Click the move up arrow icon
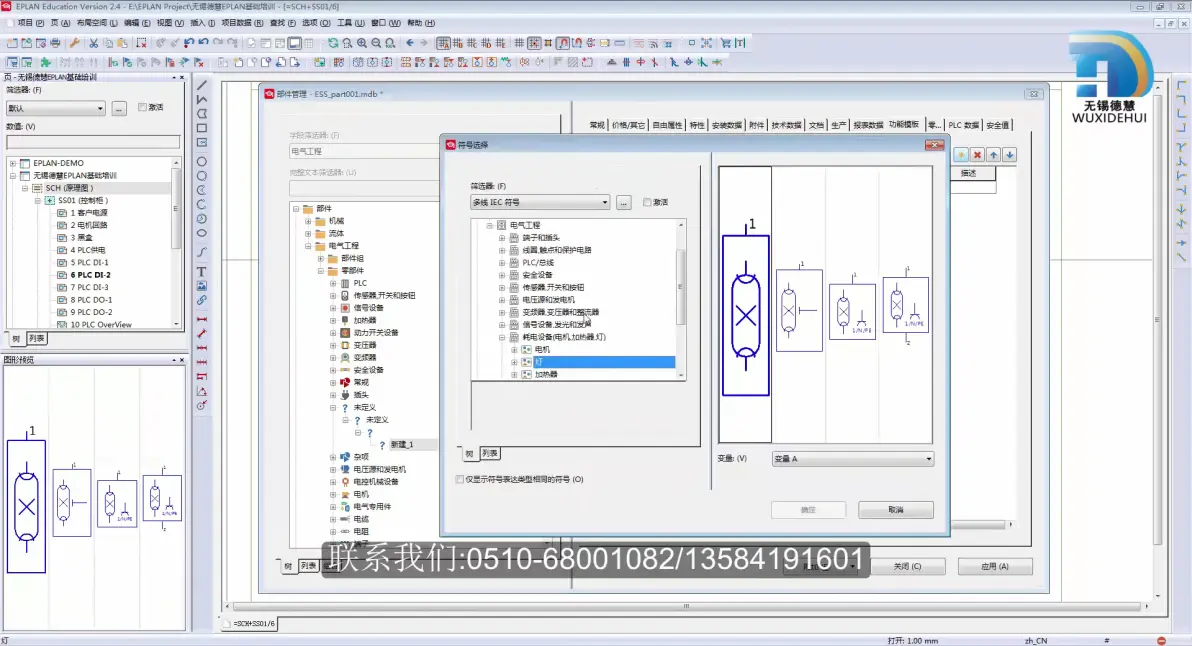1192x646 pixels. (994, 154)
